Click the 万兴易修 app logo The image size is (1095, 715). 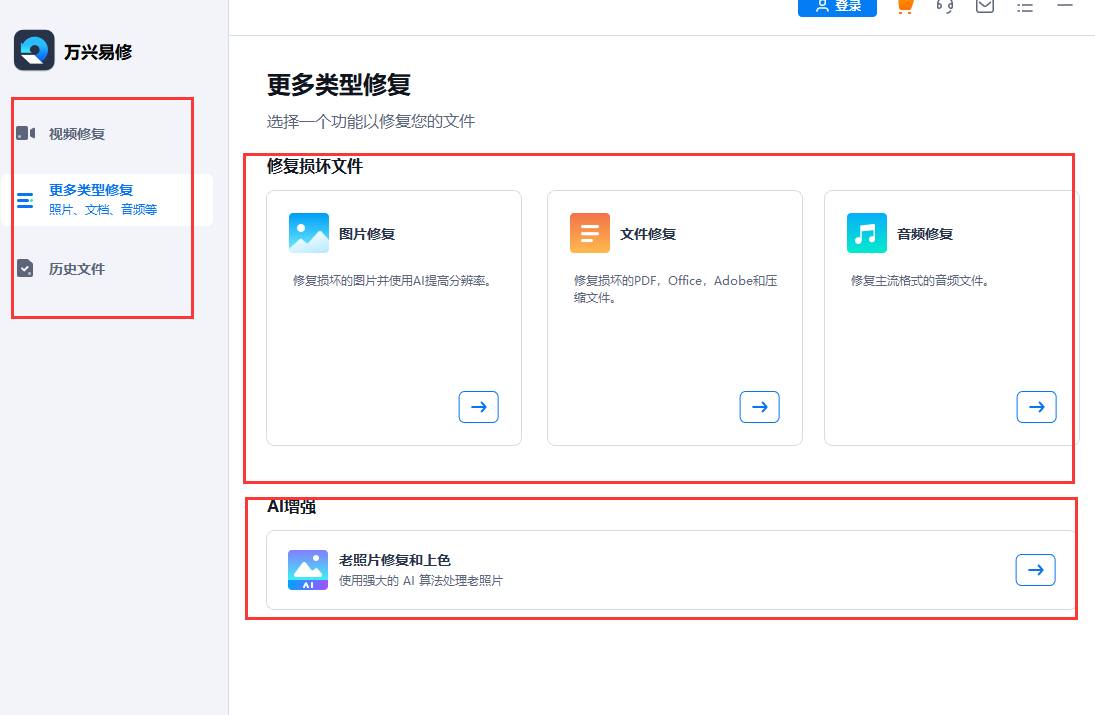pyautogui.click(x=33, y=50)
